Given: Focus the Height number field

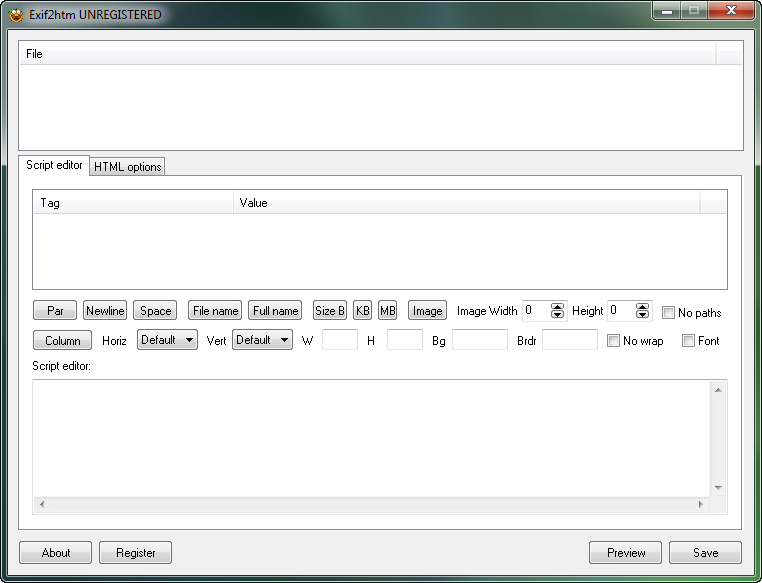Looking at the screenshot, I should pyautogui.click(x=622, y=310).
